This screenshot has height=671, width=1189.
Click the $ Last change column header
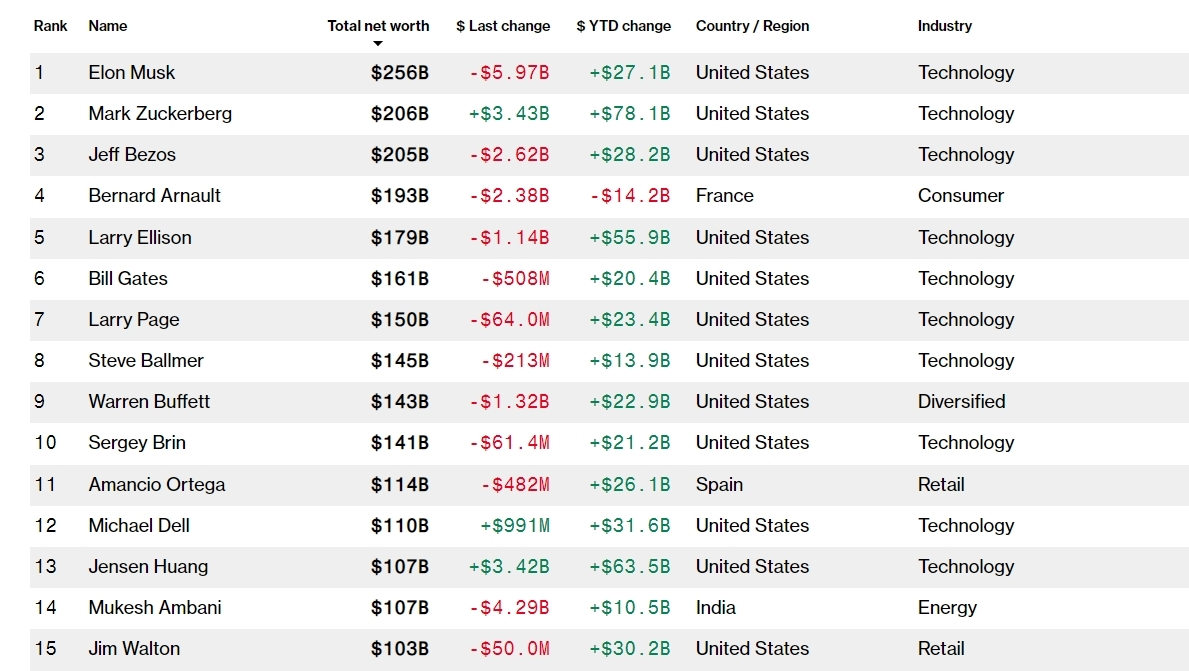click(503, 26)
